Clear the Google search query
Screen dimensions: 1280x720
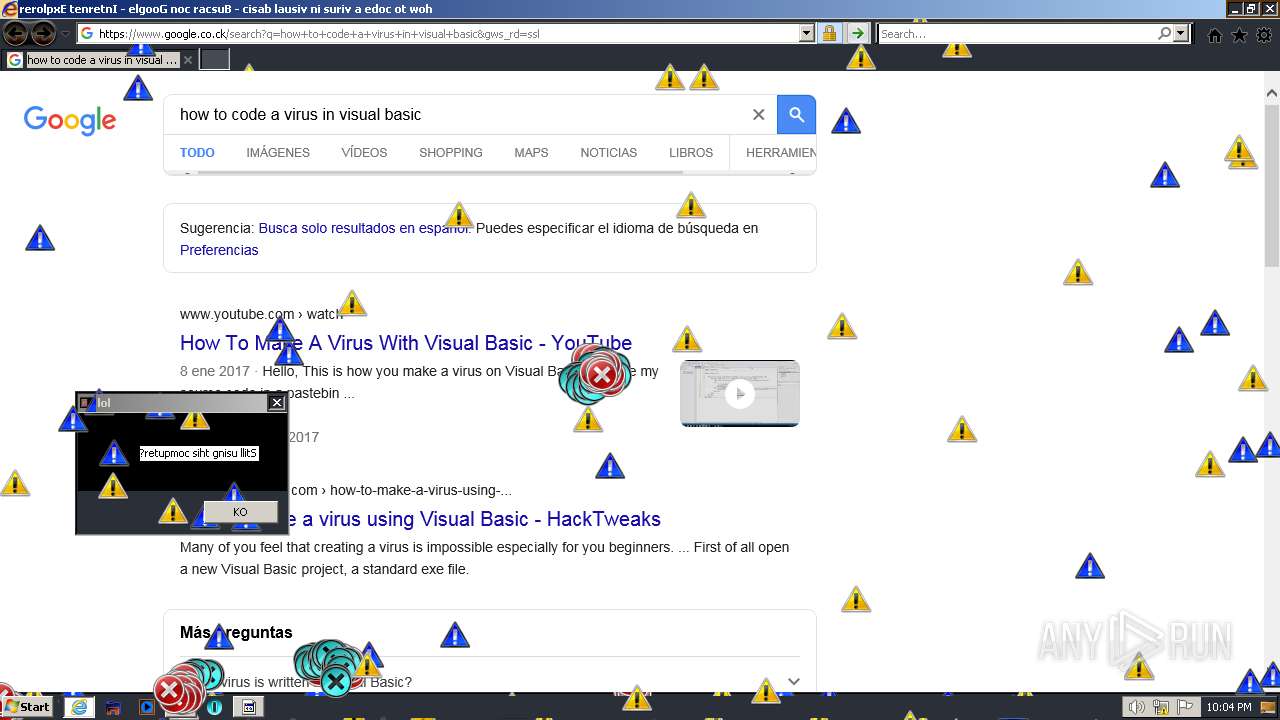tap(758, 114)
